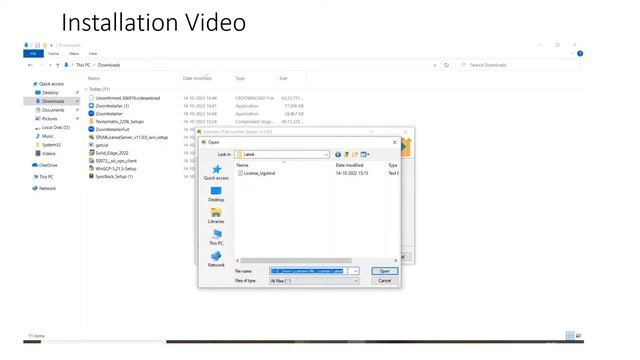Select Downloads in Explorer navigation pane

point(53,101)
